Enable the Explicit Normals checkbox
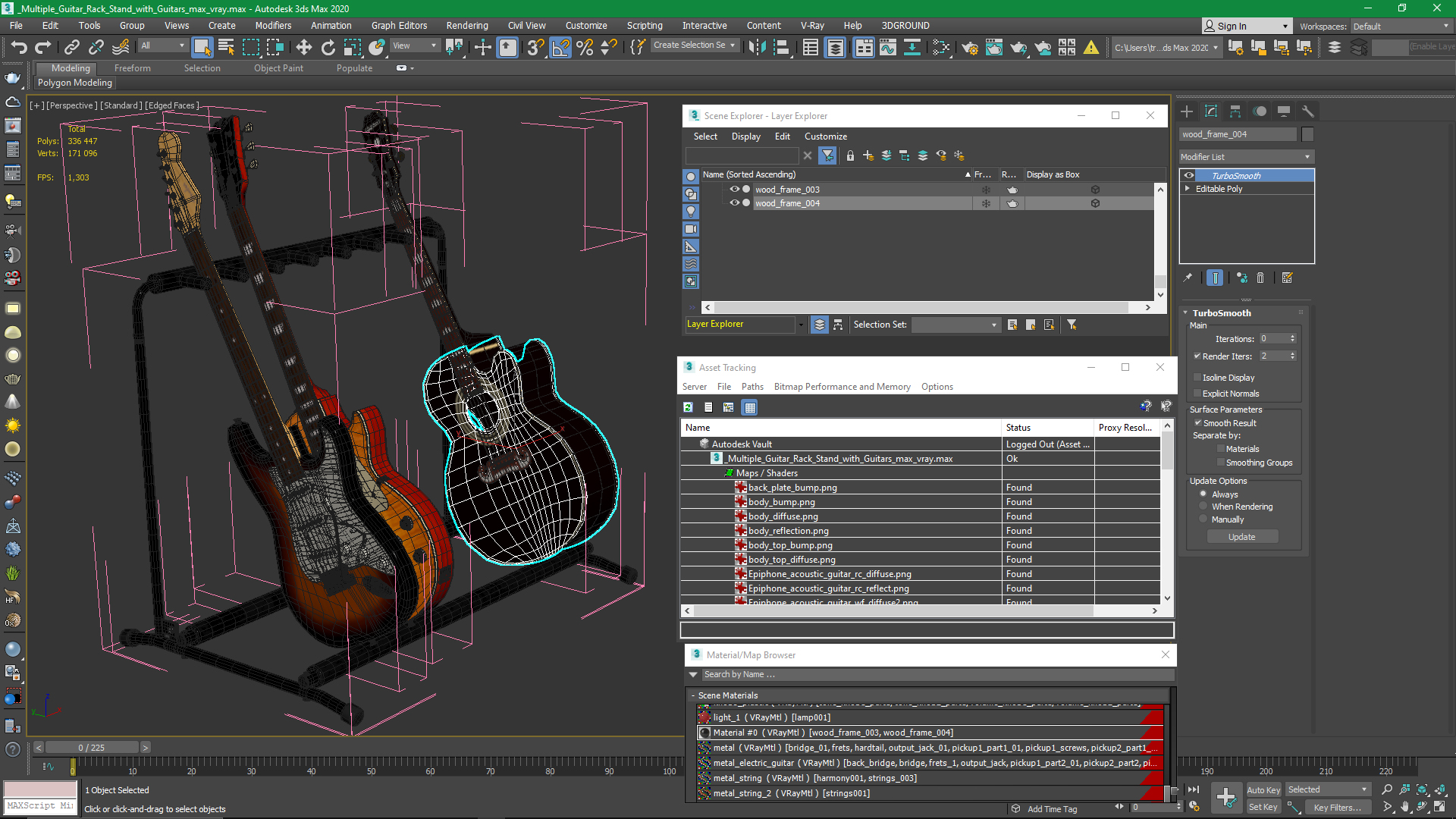 [x=1197, y=394]
